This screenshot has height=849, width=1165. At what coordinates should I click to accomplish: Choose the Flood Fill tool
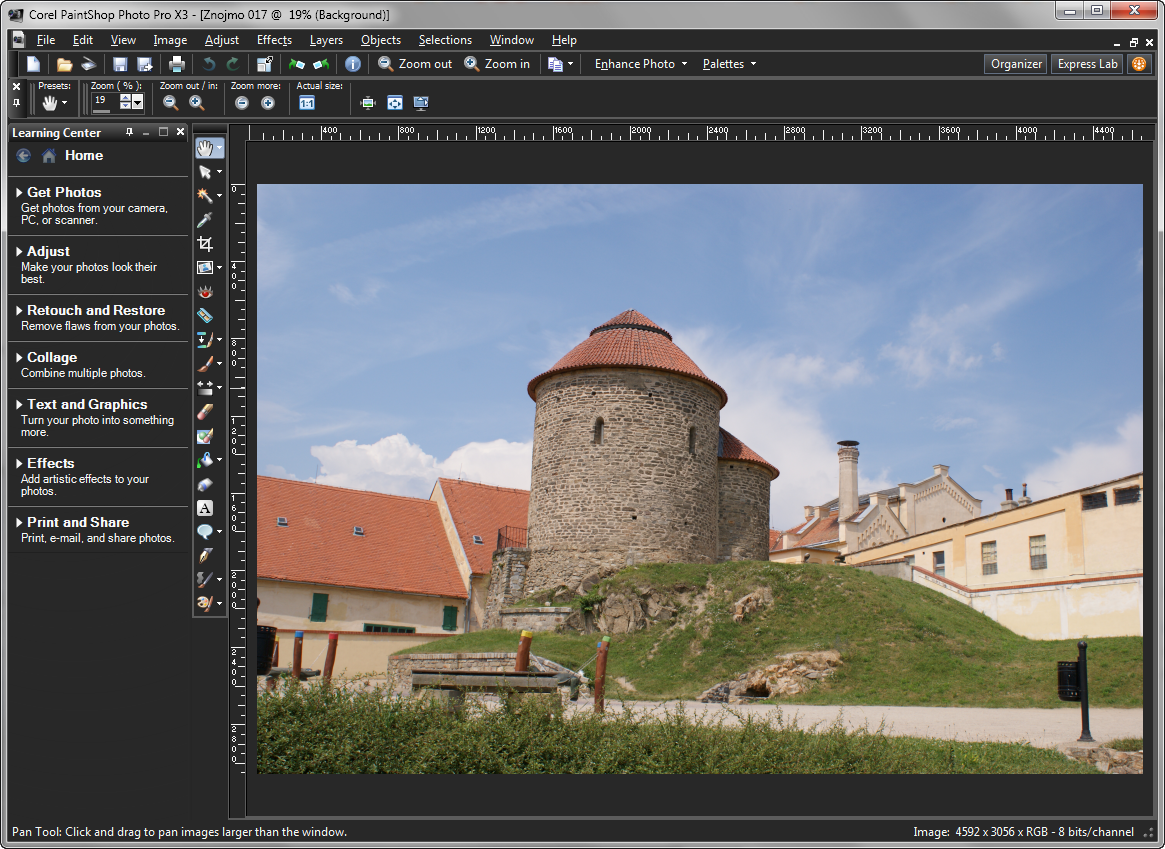tap(208, 459)
